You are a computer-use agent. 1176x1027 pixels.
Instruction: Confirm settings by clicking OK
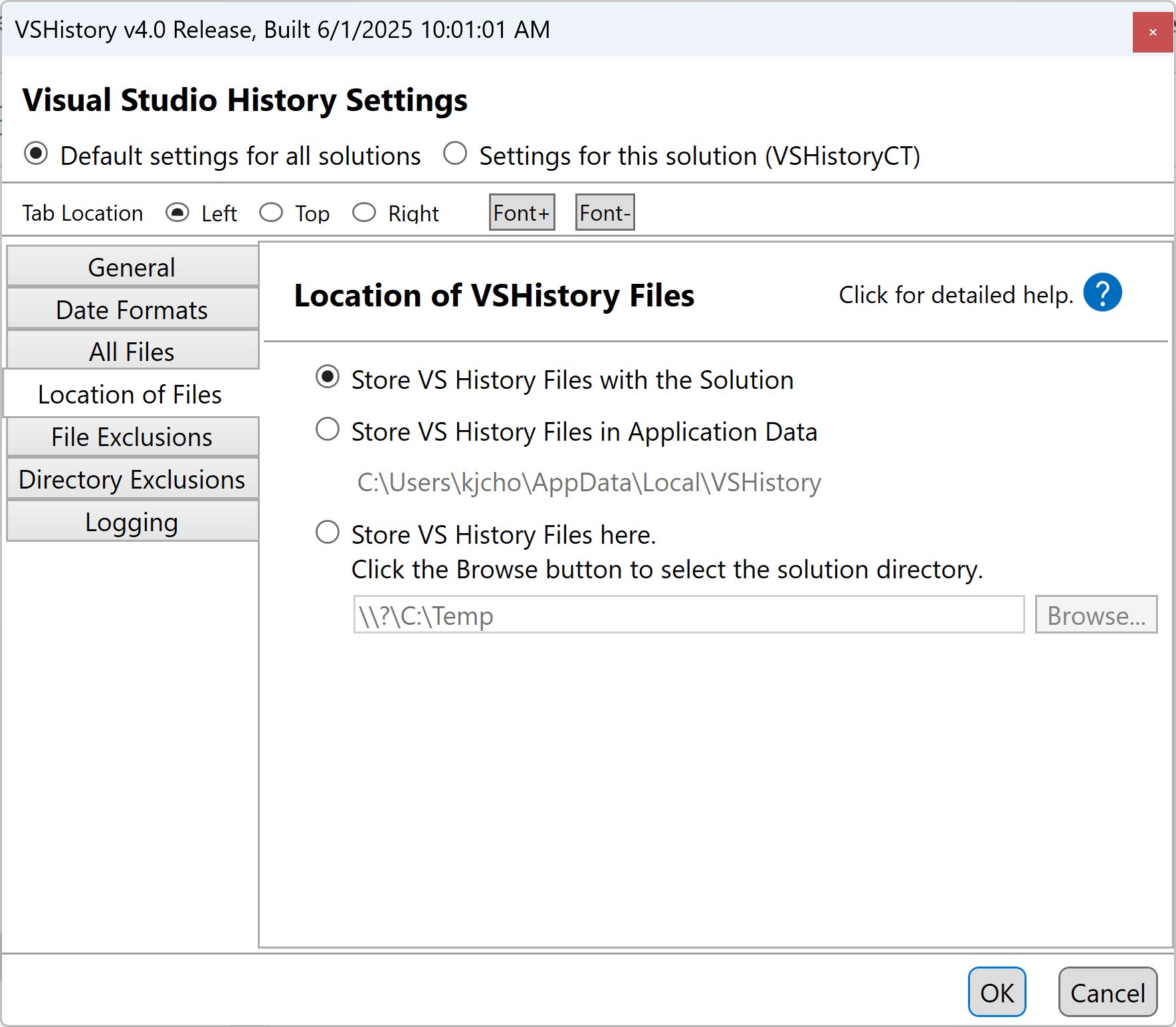point(997,992)
